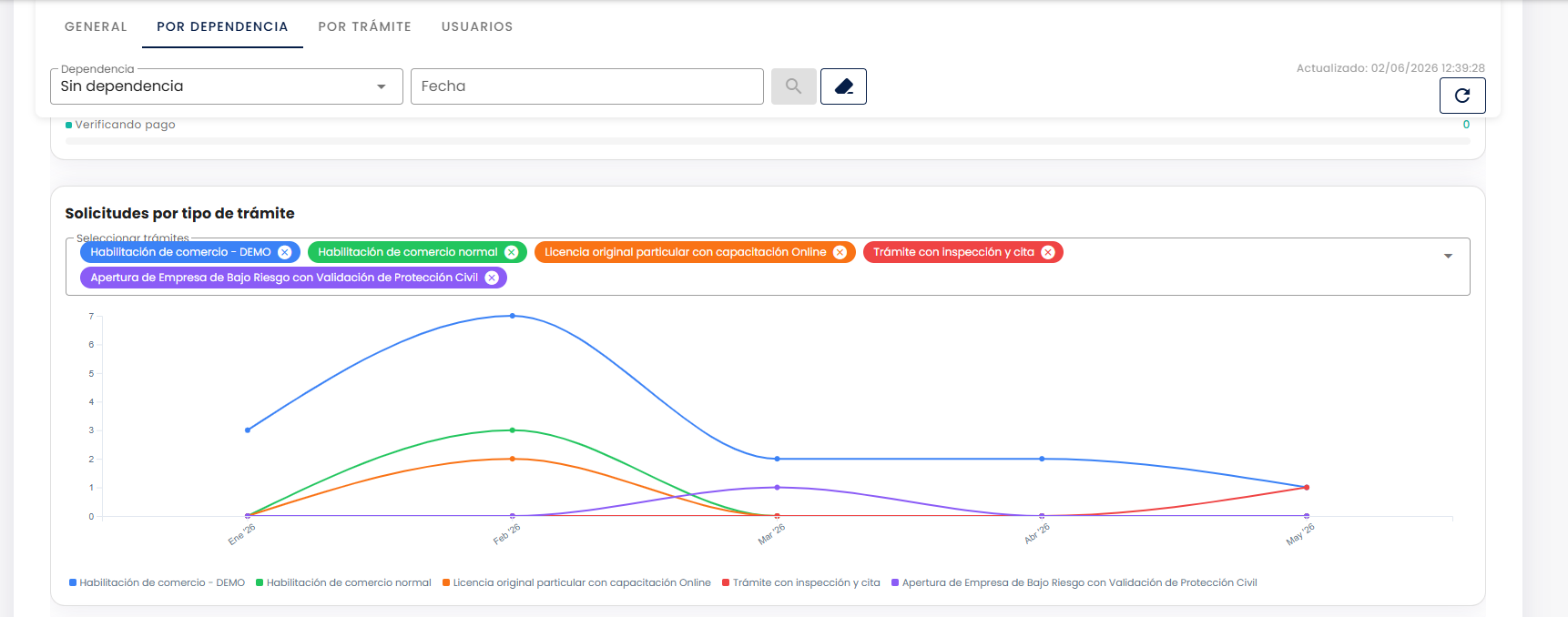Open the Dependencia dropdown
Viewport: 1568px width, 617px height.
coord(227,86)
